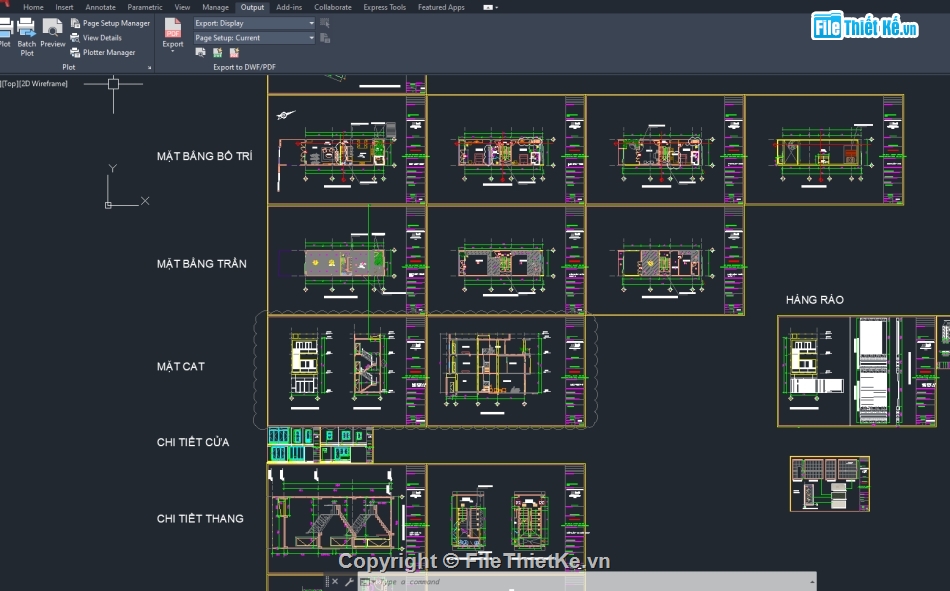Viewport: 950px width, 591px height.
Task: Click the fence sheet under HÀNG RÀO
Action: point(857,371)
